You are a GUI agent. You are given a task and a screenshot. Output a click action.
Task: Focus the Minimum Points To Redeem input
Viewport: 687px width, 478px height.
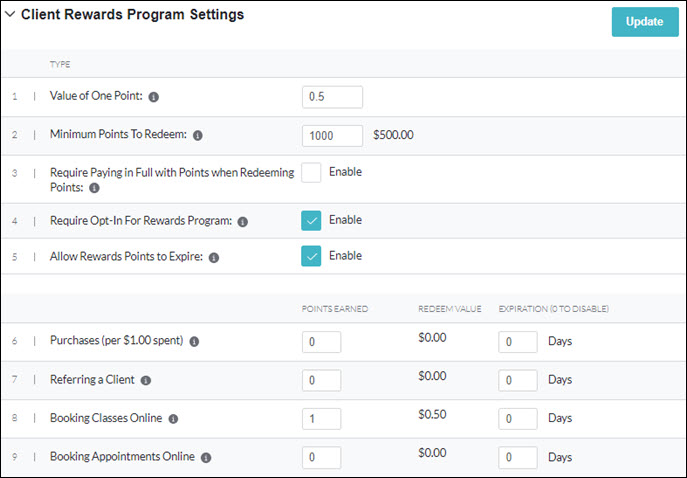tap(332, 135)
